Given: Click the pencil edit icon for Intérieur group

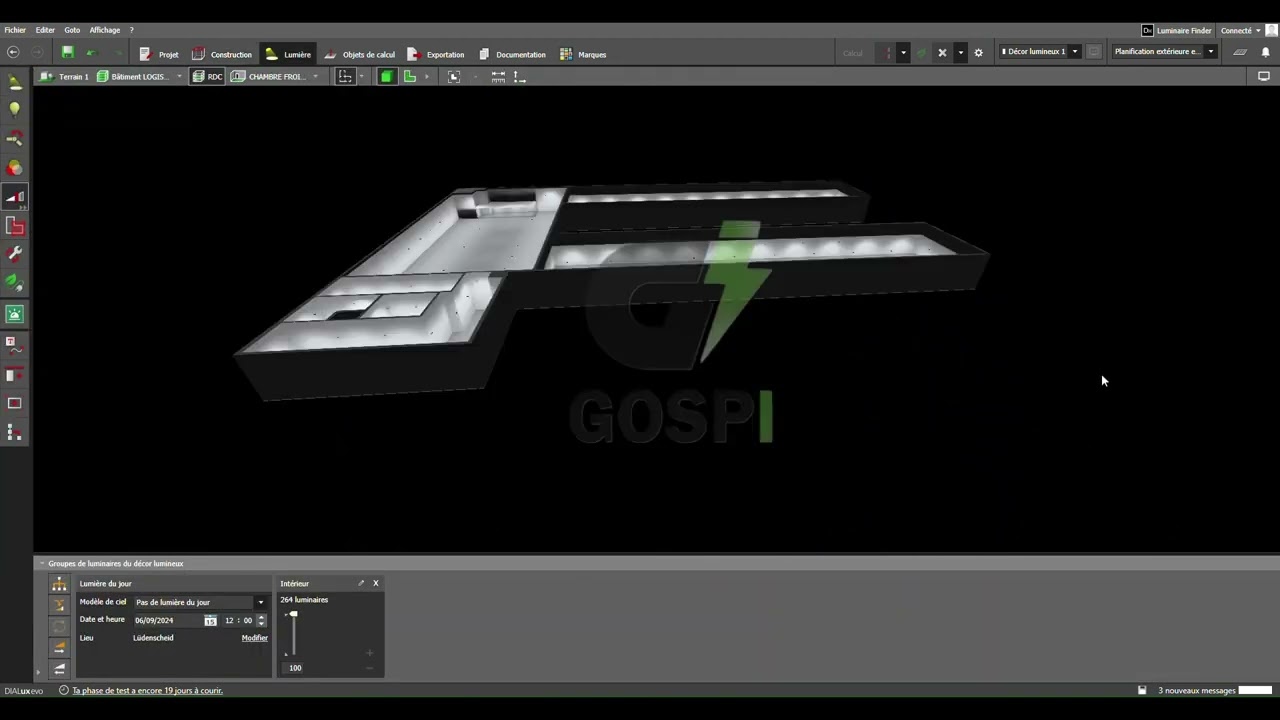Looking at the screenshot, I should pos(361,583).
